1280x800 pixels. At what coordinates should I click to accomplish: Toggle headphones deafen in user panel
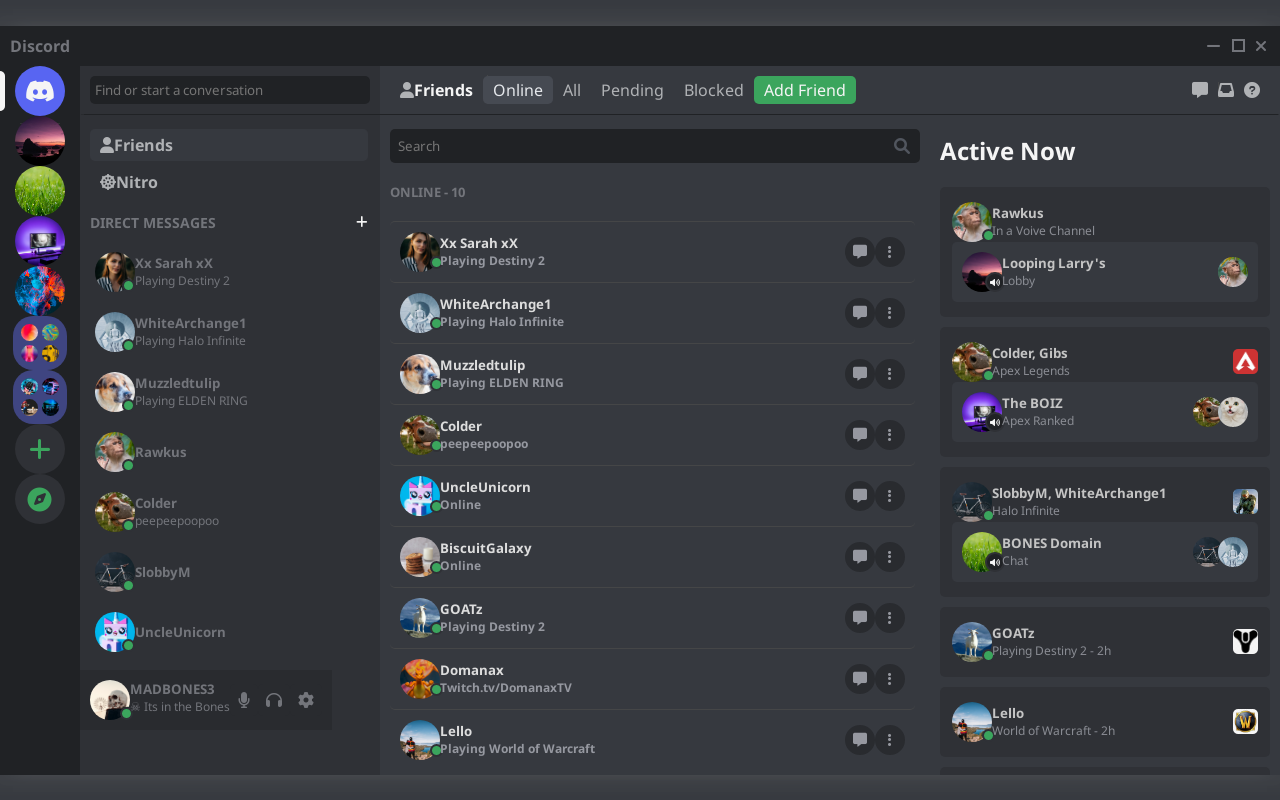tap(274, 700)
